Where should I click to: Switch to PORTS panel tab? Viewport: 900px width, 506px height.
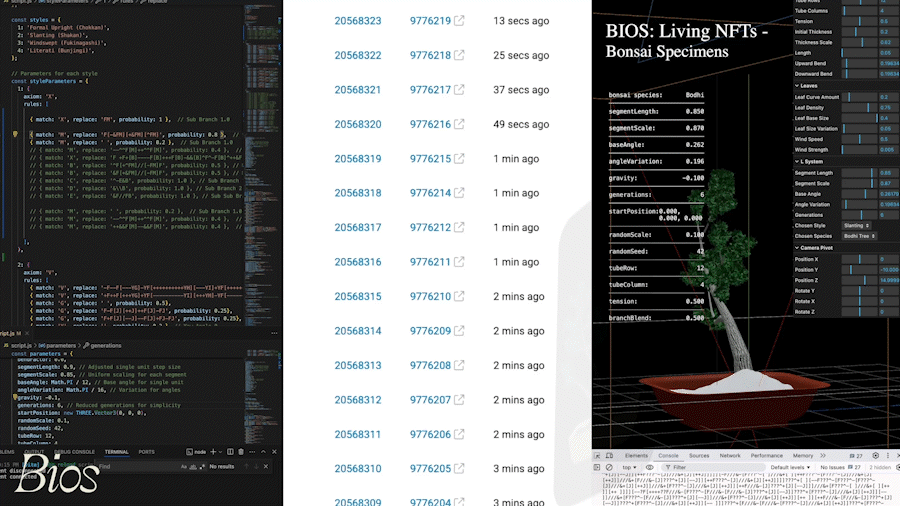coord(146,452)
